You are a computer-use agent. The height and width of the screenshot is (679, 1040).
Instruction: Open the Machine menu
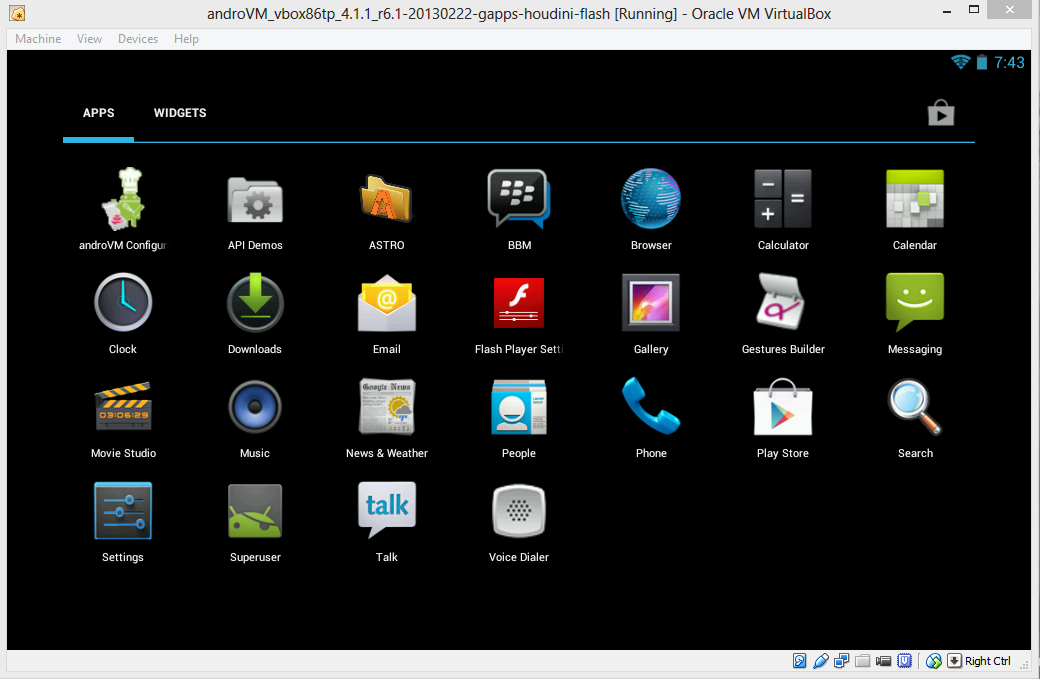(x=38, y=38)
